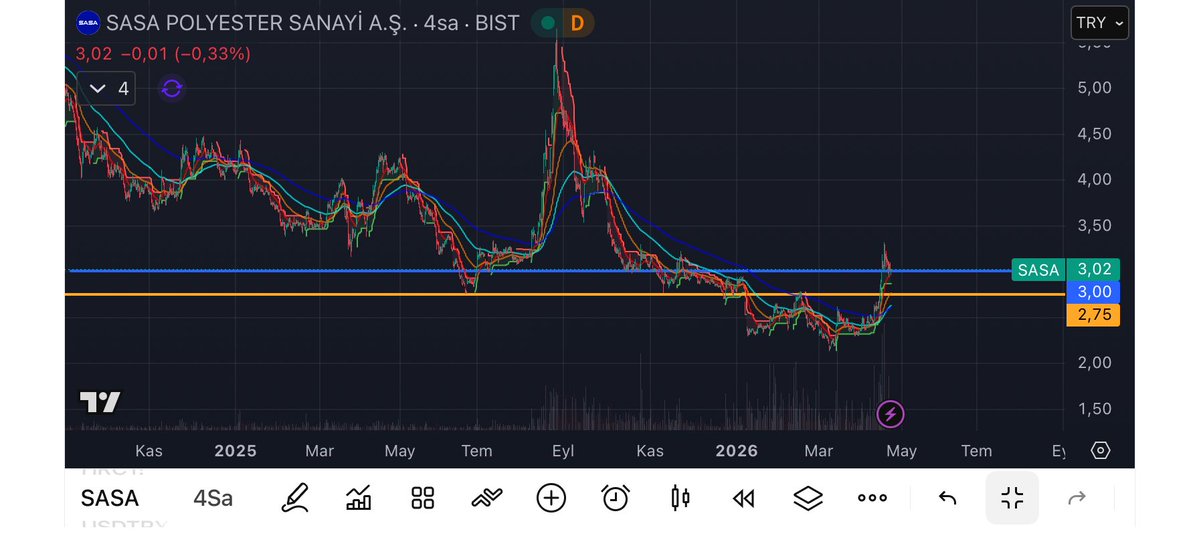Tap the plus circle to add symbol
Image resolution: width=1199 pixels, height=554 pixels.
point(551,498)
